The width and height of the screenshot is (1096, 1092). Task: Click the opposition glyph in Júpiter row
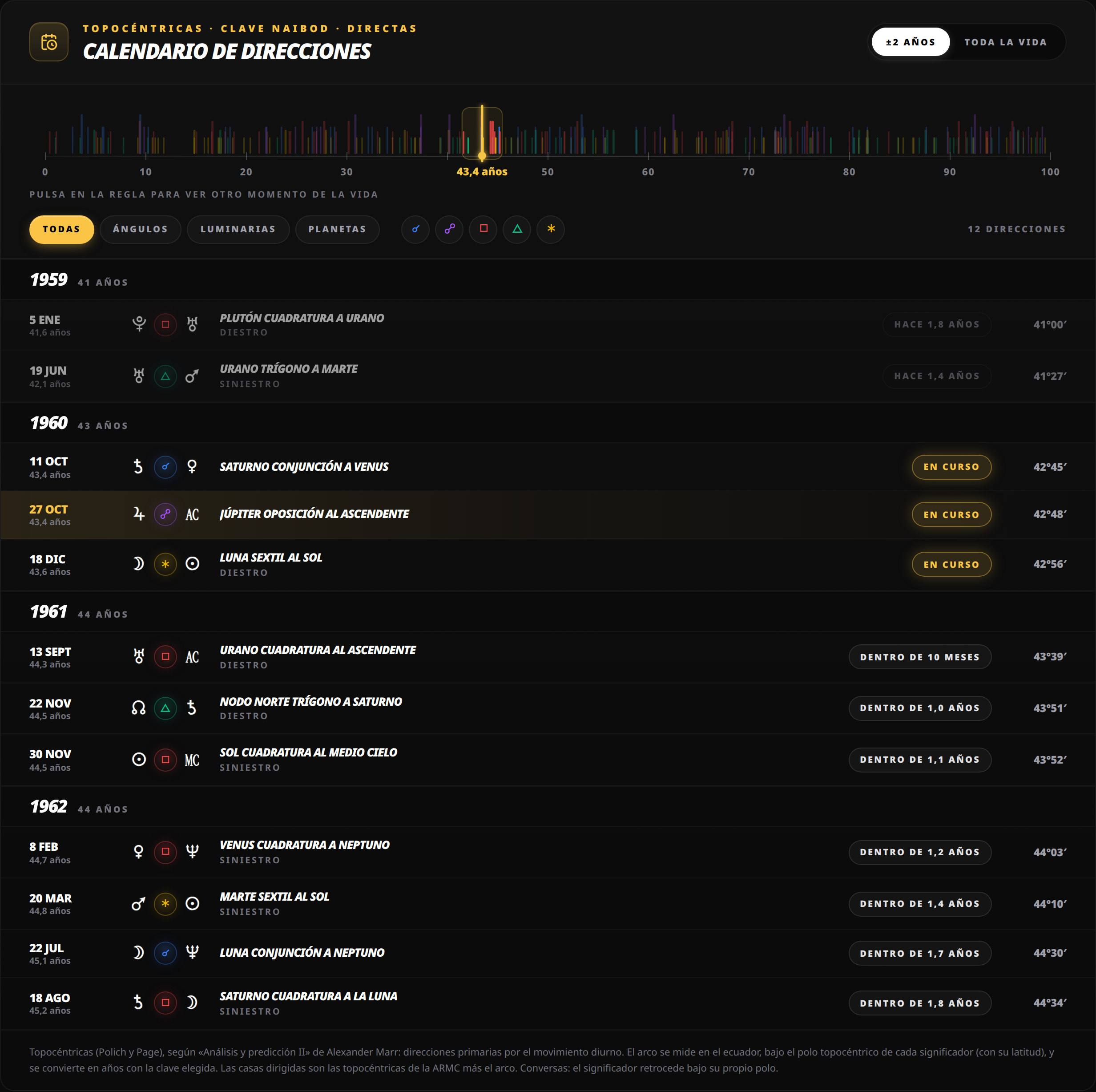165,514
